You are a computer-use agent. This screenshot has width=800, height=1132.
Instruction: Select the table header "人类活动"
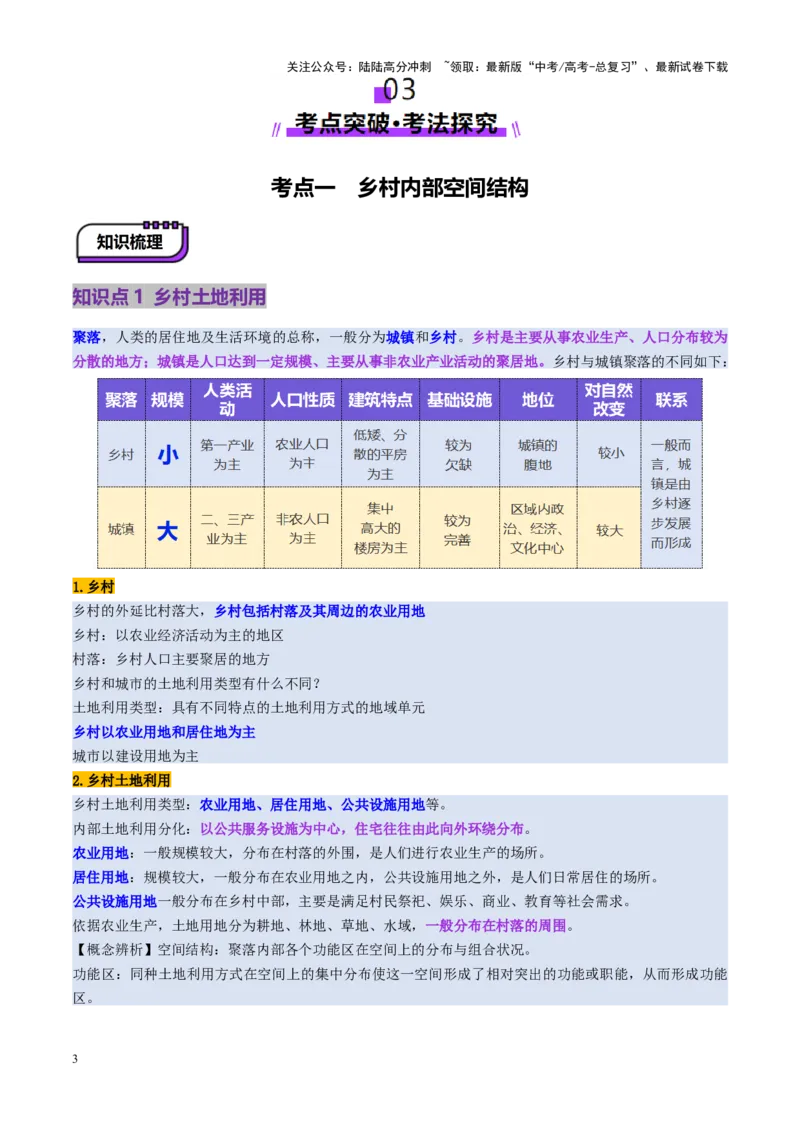pyautogui.click(x=227, y=399)
